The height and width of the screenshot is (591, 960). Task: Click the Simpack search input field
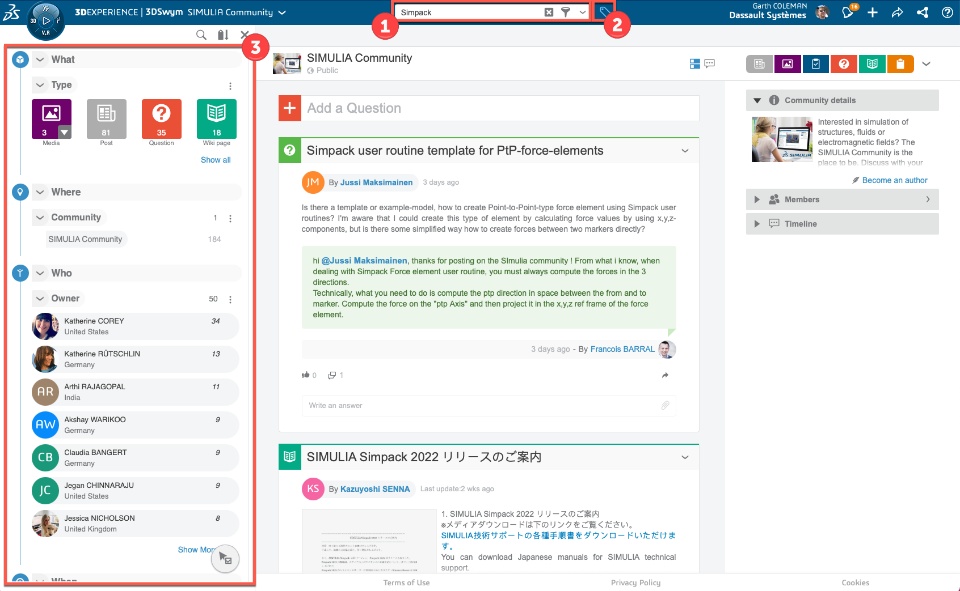[x=470, y=12]
